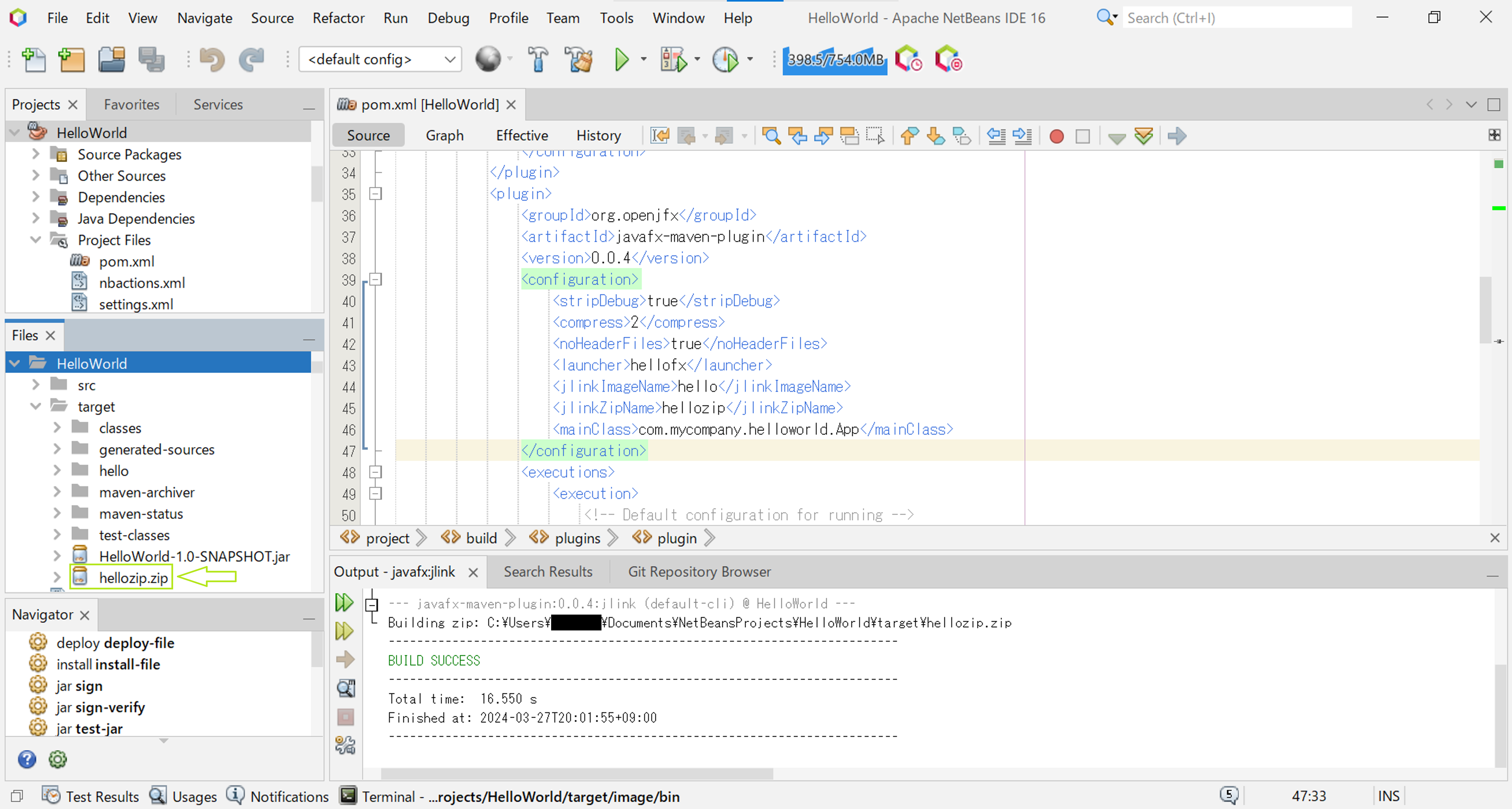The width and height of the screenshot is (1512, 809).
Task: Toggle the Source view button
Action: [x=368, y=135]
